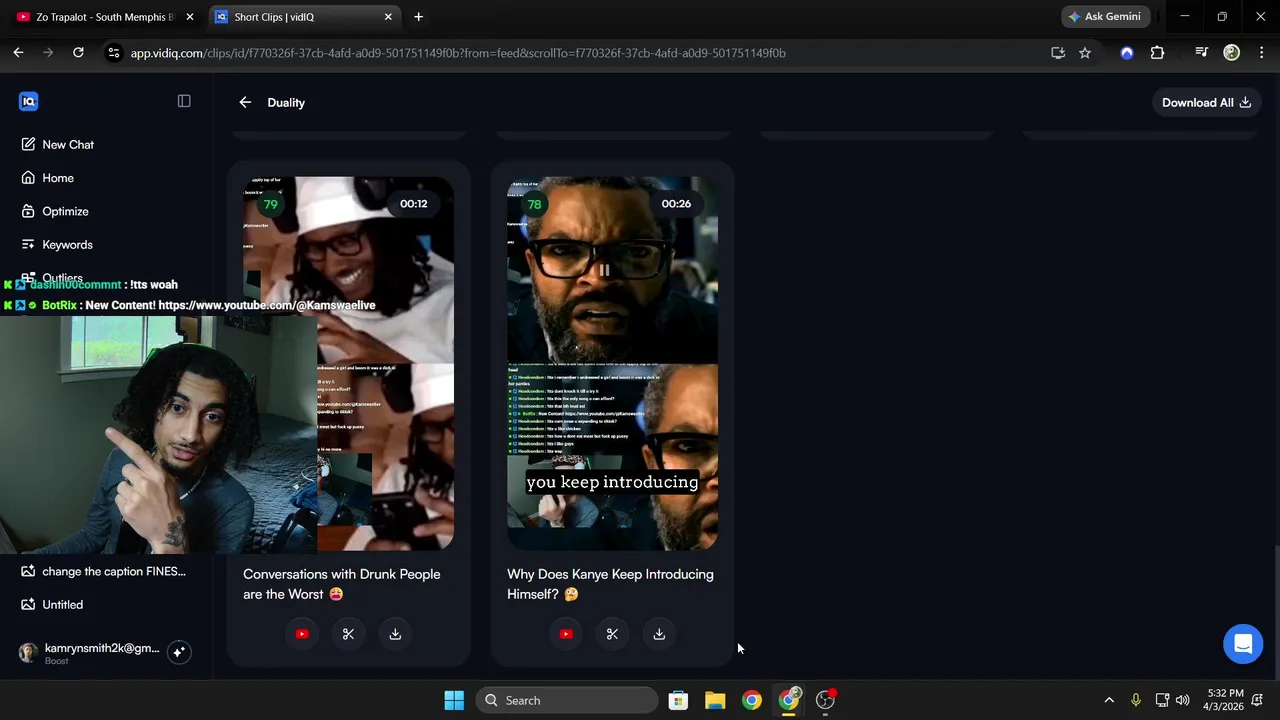Click the Download All button
Viewport: 1280px width, 720px height.
(x=1206, y=102)
